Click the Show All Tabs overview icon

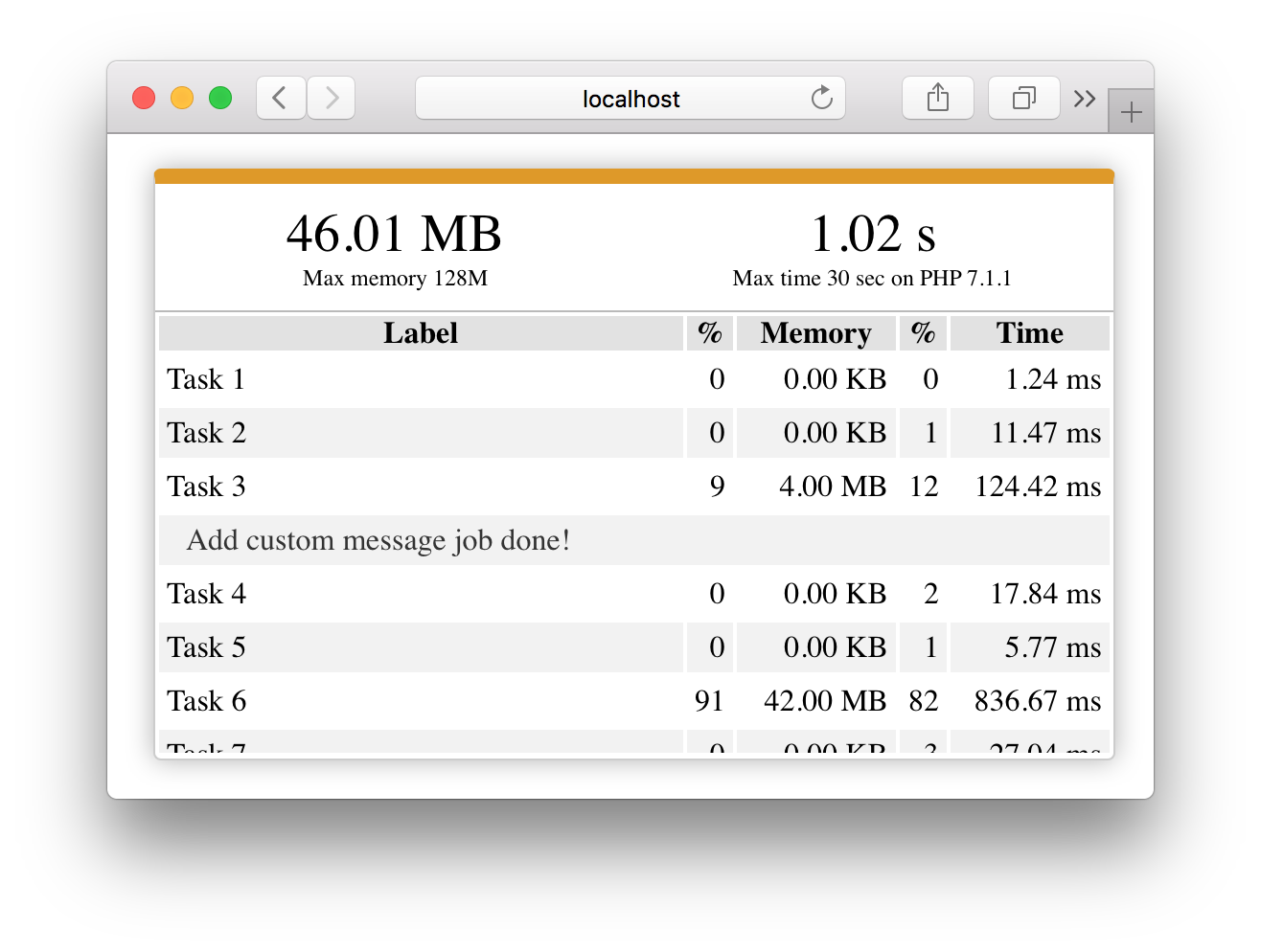(1023, 98)
